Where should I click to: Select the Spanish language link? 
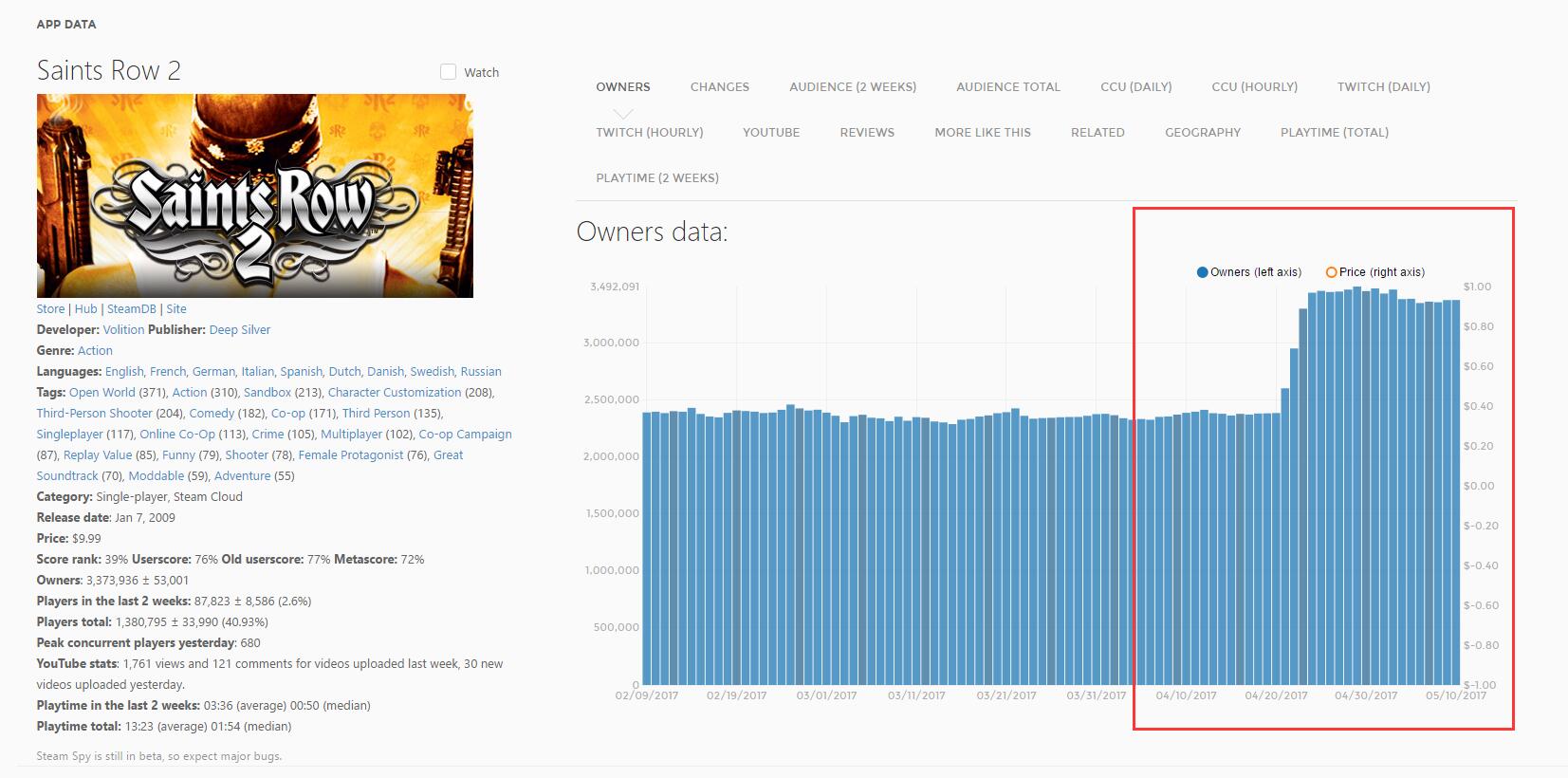301,371
